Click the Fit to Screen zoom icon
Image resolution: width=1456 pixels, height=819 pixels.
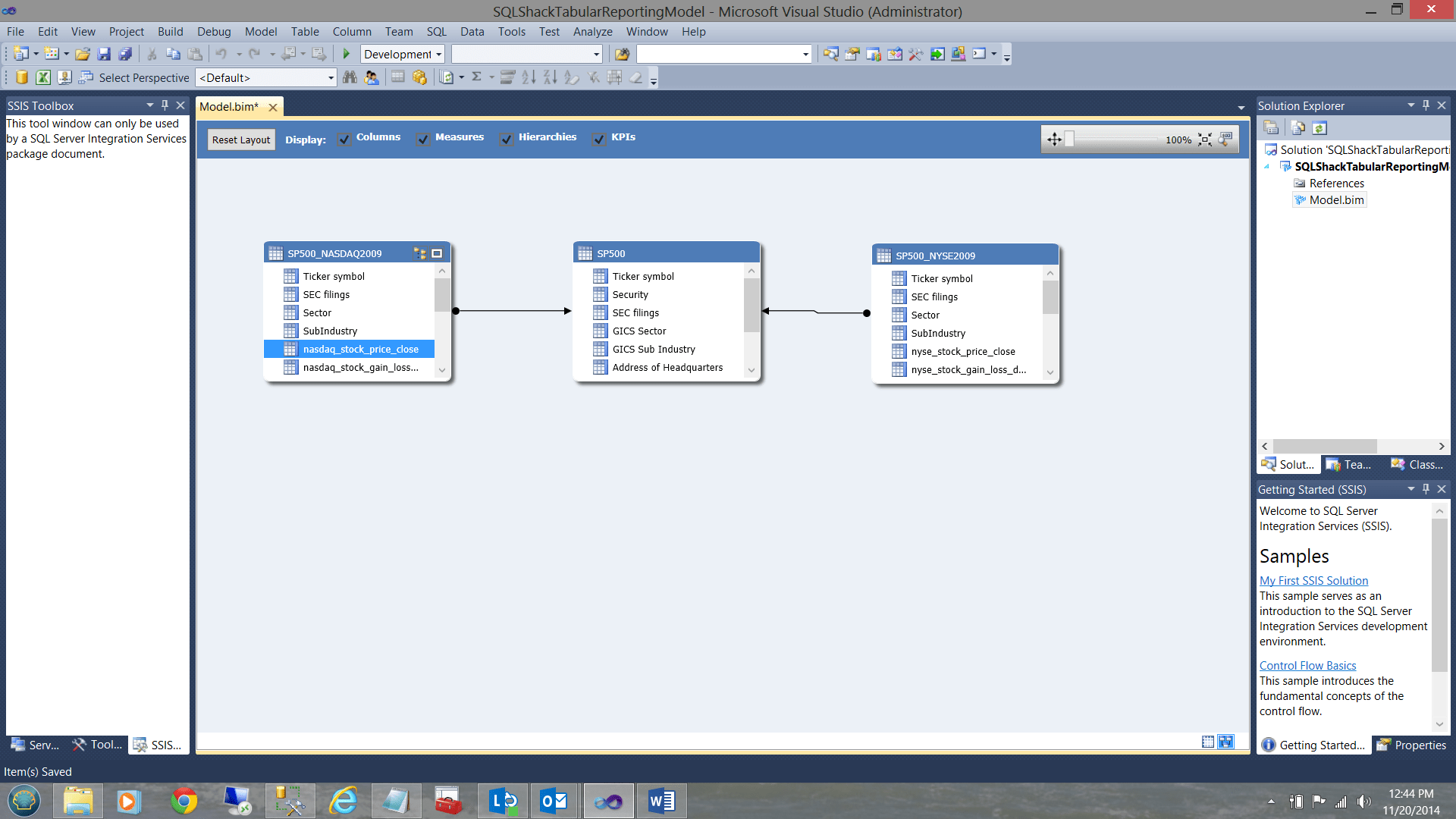pos(1205,140)
